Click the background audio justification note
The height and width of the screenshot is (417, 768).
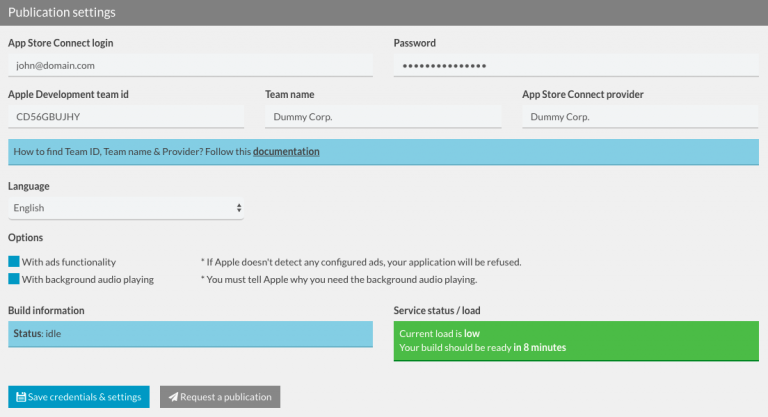click(339, 280)
